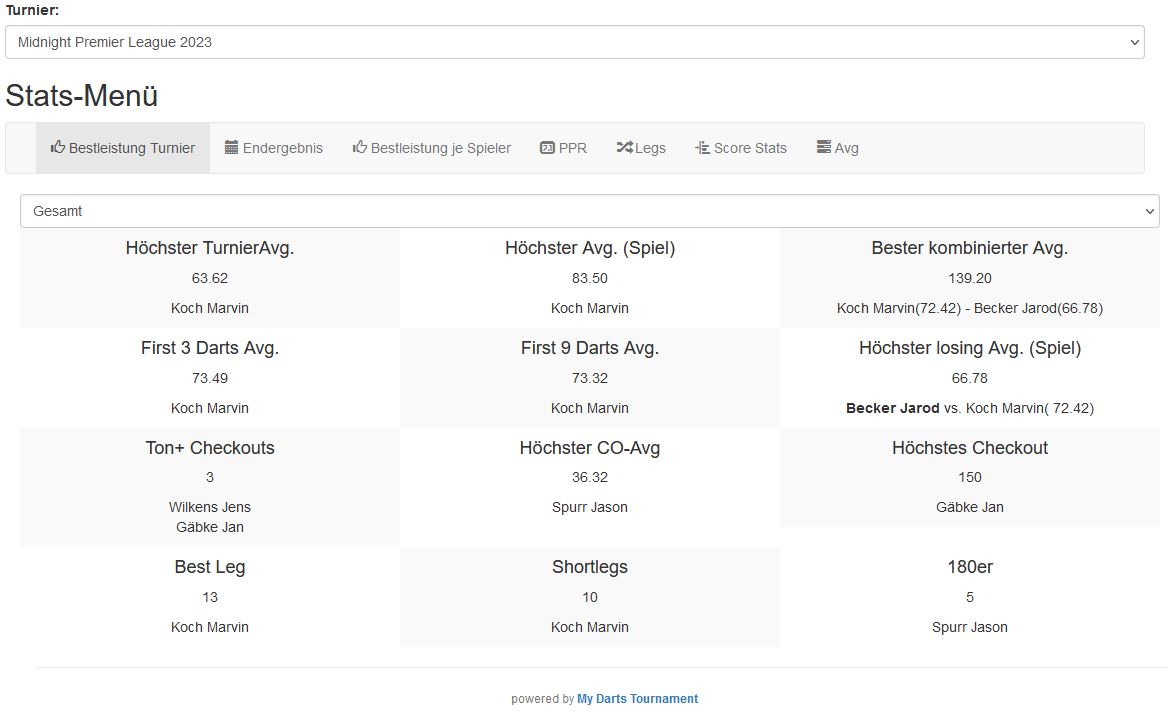Viewport: 1168px width, 713px height.
Task: Click thumbs-up icon beside Bestleistung Turnier
Action: (58, 148)
